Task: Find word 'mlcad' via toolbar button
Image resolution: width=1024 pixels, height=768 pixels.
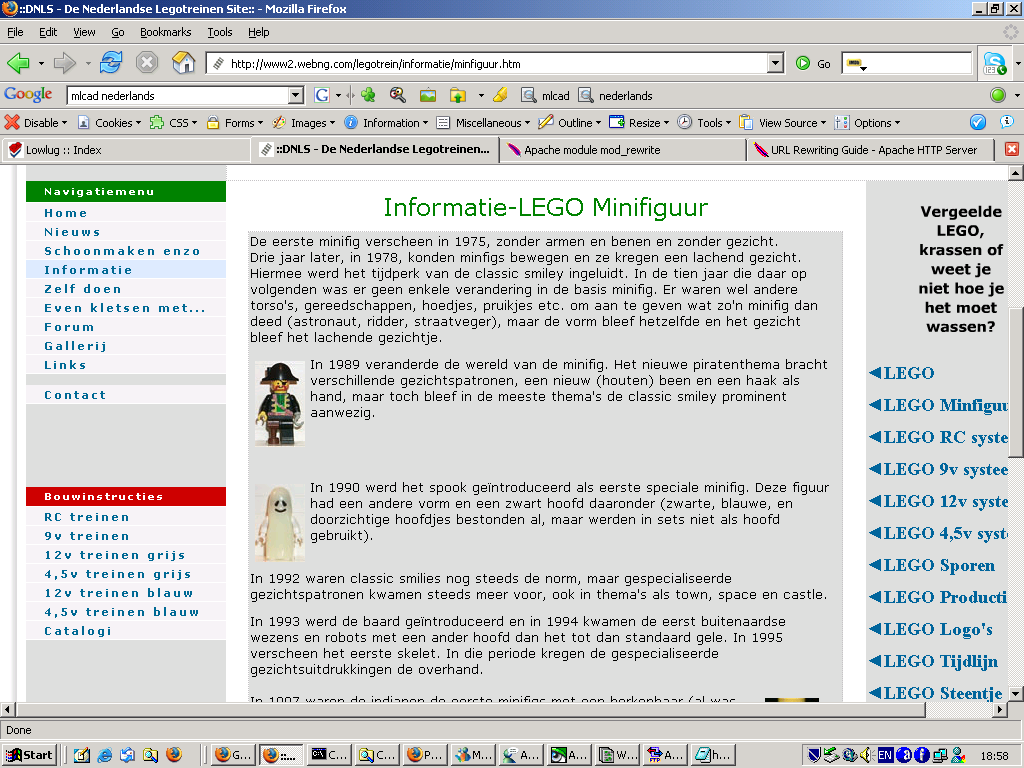Action: coord(545,95)
